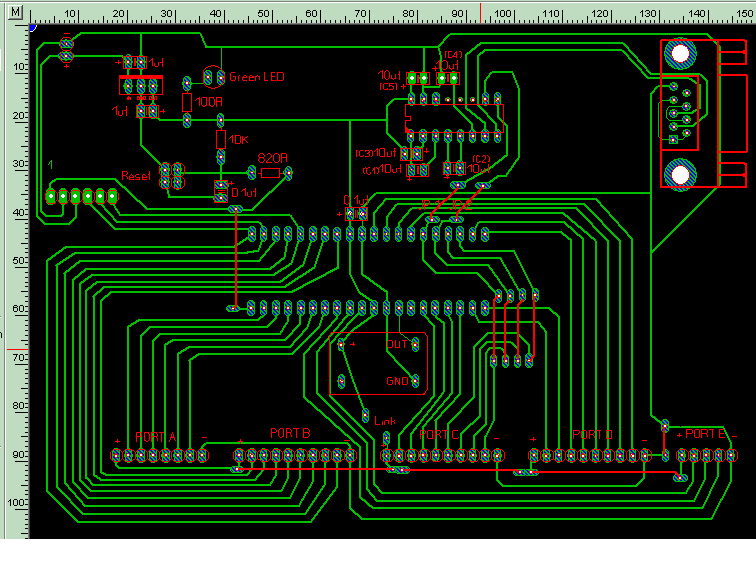This screenshot has width=756, height=566.
Task: Click the lower mounting hole of serial connector
Action: 680,175
